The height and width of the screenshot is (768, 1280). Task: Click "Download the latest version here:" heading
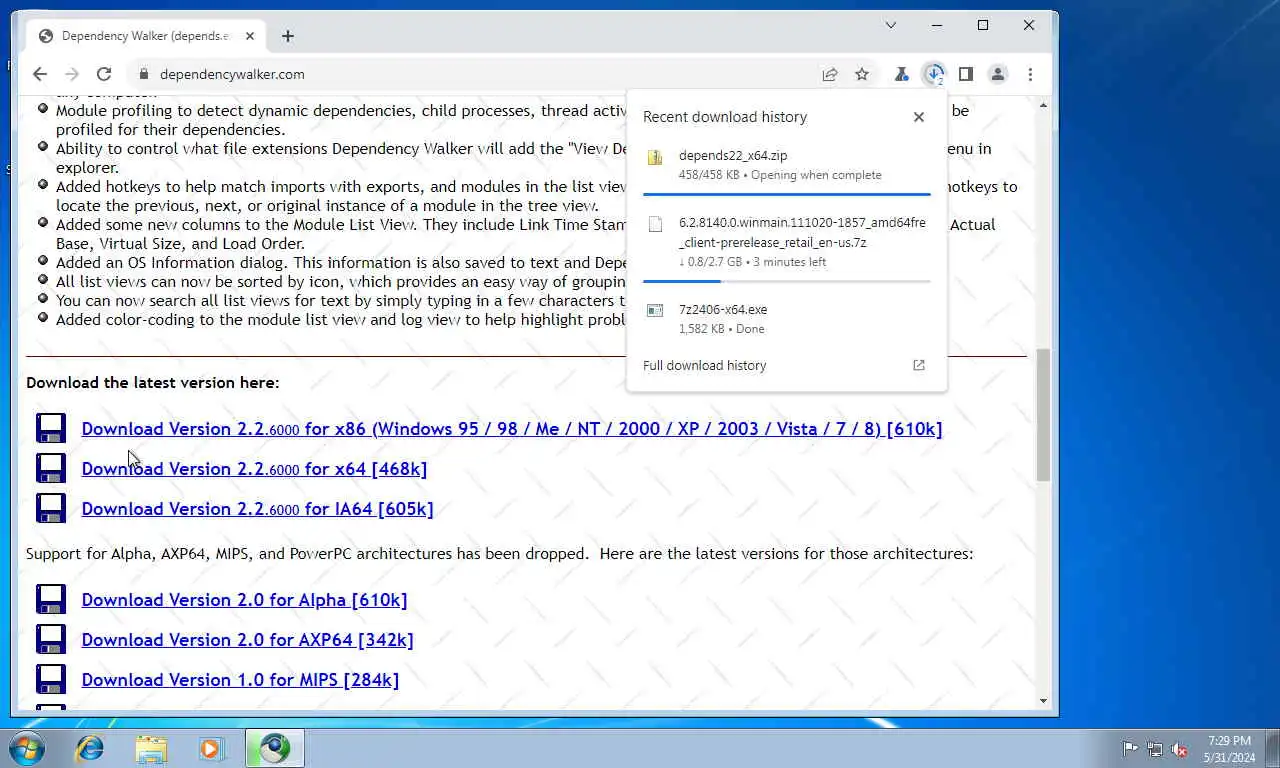pyautogui.click(x=153, y=382)
